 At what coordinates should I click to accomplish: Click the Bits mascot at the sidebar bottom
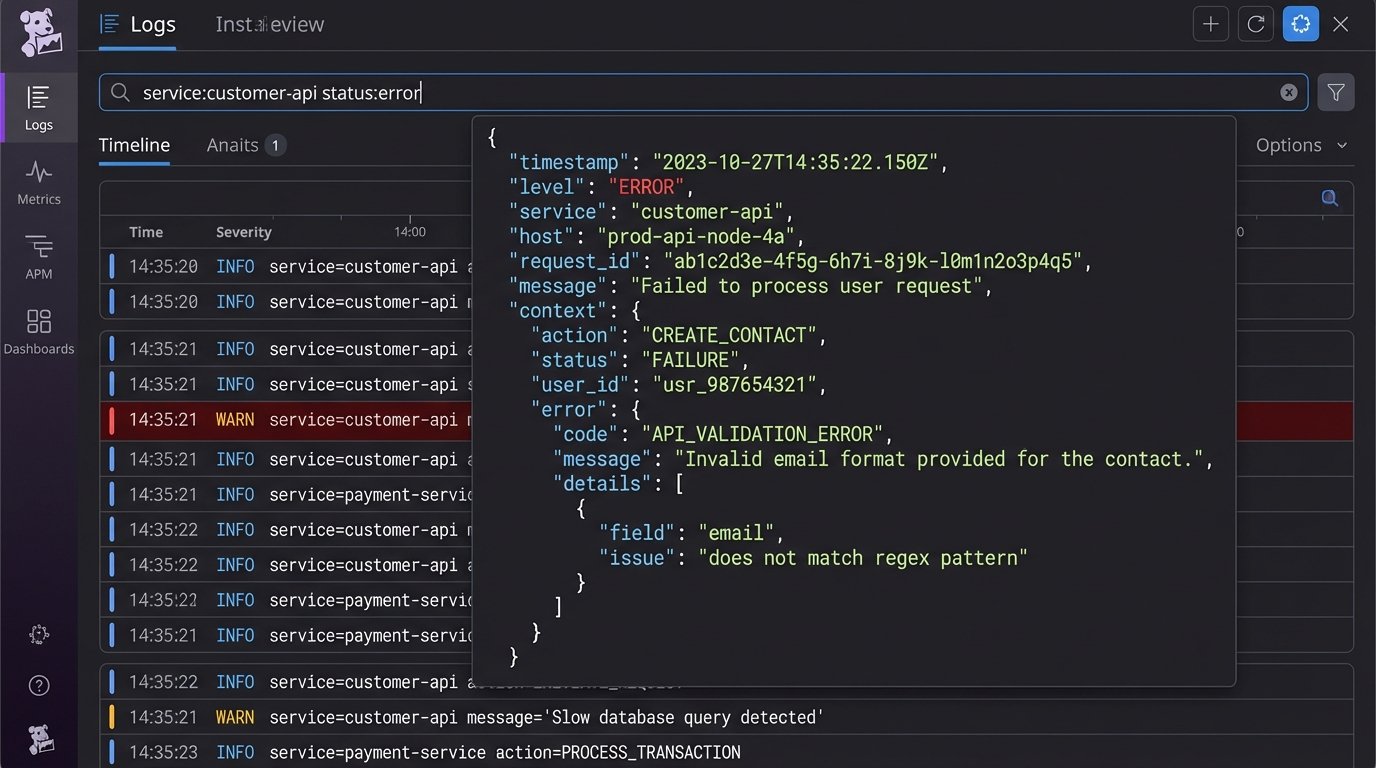click(39, 739)
